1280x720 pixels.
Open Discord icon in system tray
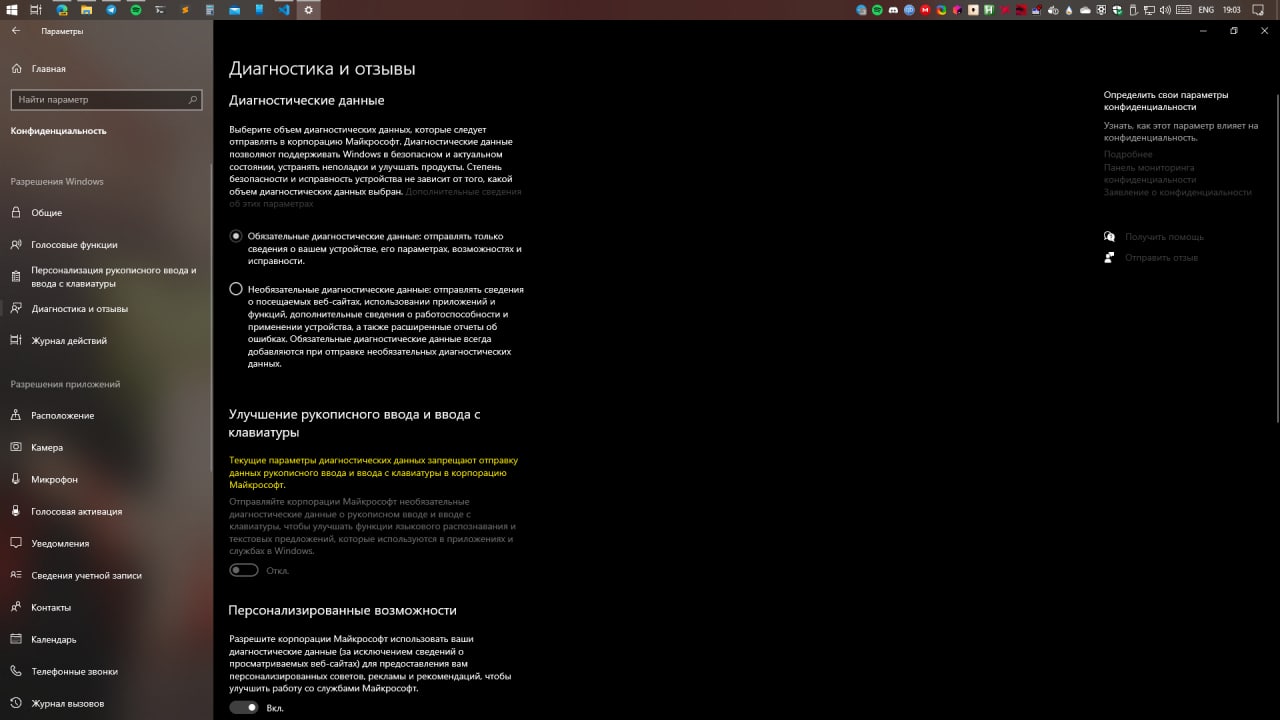coord(893,10)
